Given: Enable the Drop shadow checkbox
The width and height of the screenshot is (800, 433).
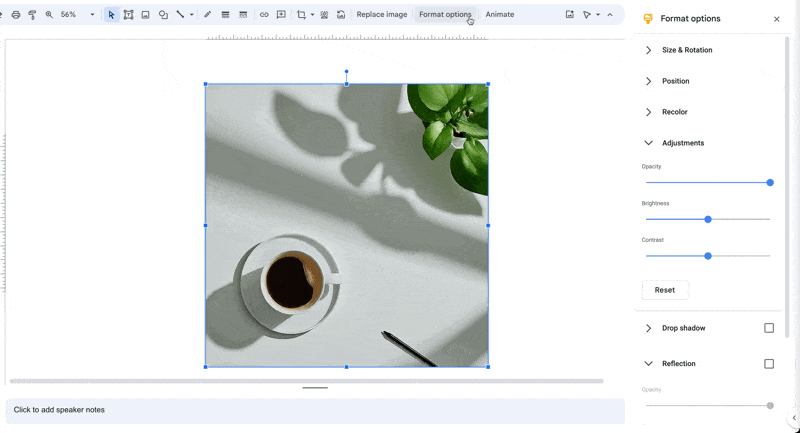Looking at the screenshot, I should (769, 328).
